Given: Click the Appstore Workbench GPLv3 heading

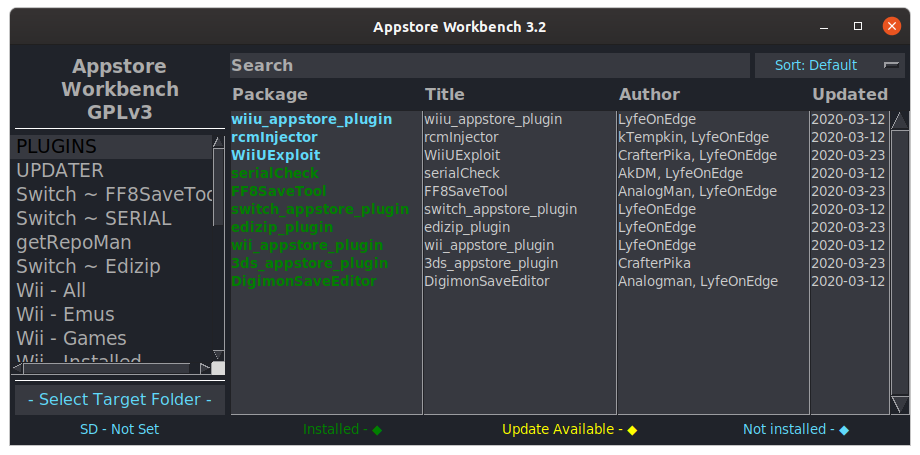Looking at the screenshot, I should (120, 89).
